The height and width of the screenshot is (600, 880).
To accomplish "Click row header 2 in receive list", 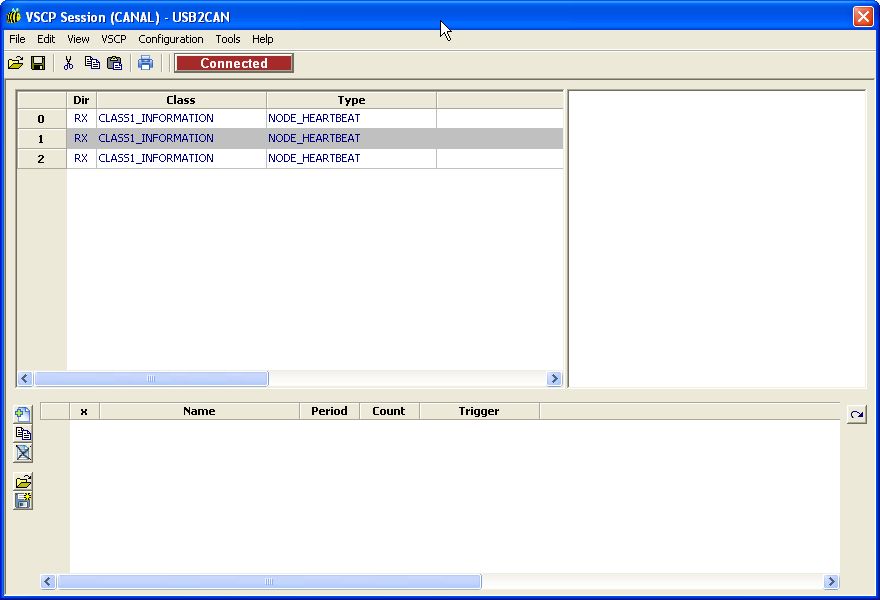I will click(x=41, y=158).
